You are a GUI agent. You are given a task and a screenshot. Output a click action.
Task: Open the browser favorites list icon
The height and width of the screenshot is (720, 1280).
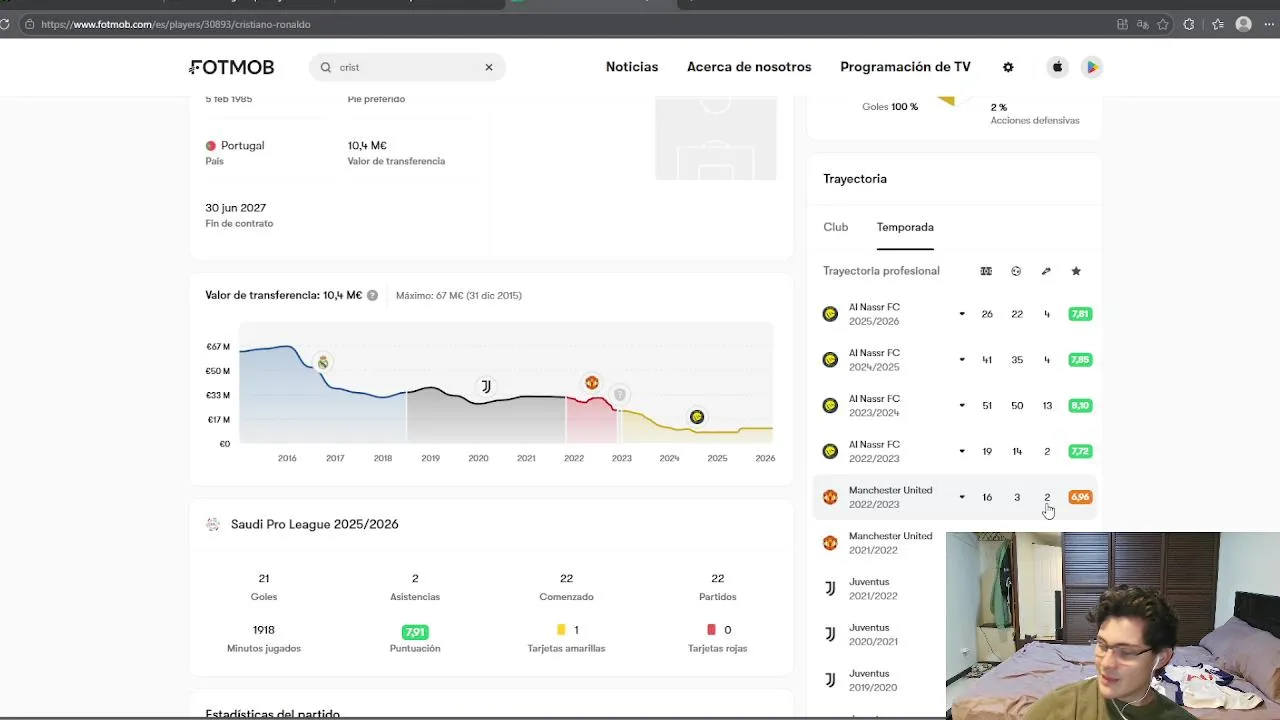pos(1217,24)
